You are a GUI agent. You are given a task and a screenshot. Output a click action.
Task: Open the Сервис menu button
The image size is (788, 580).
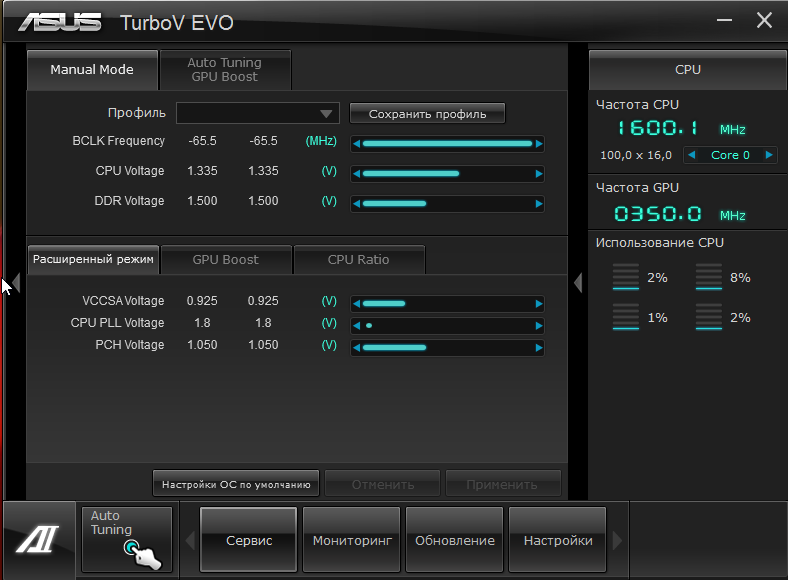click(x=249, y=540)
